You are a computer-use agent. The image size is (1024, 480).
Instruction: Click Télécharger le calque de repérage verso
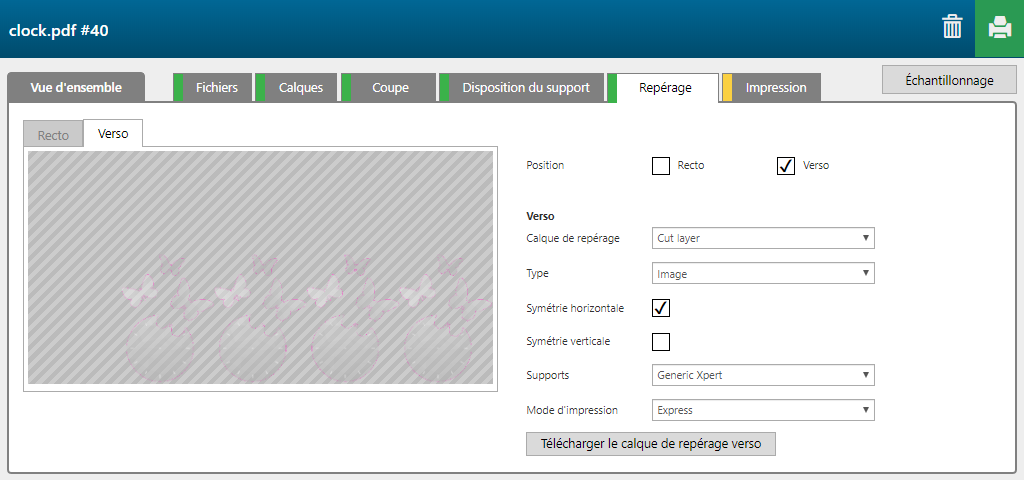(x=650, y=443)
